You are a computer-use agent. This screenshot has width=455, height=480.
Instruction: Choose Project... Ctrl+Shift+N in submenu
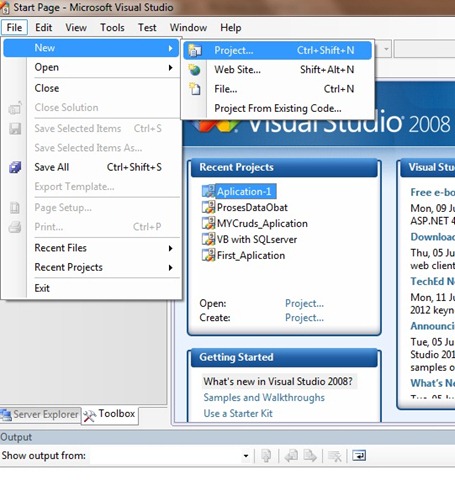click(x=277, y=50)
